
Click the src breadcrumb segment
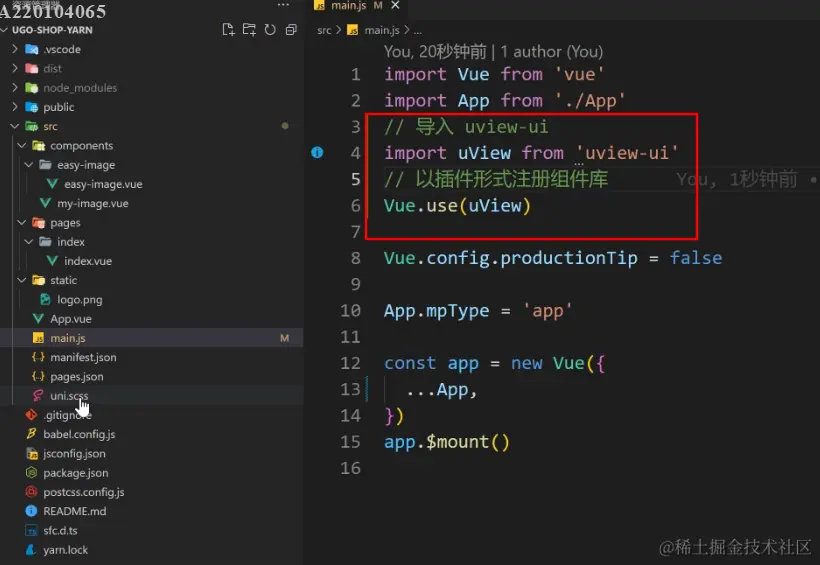tap(324, 30)
